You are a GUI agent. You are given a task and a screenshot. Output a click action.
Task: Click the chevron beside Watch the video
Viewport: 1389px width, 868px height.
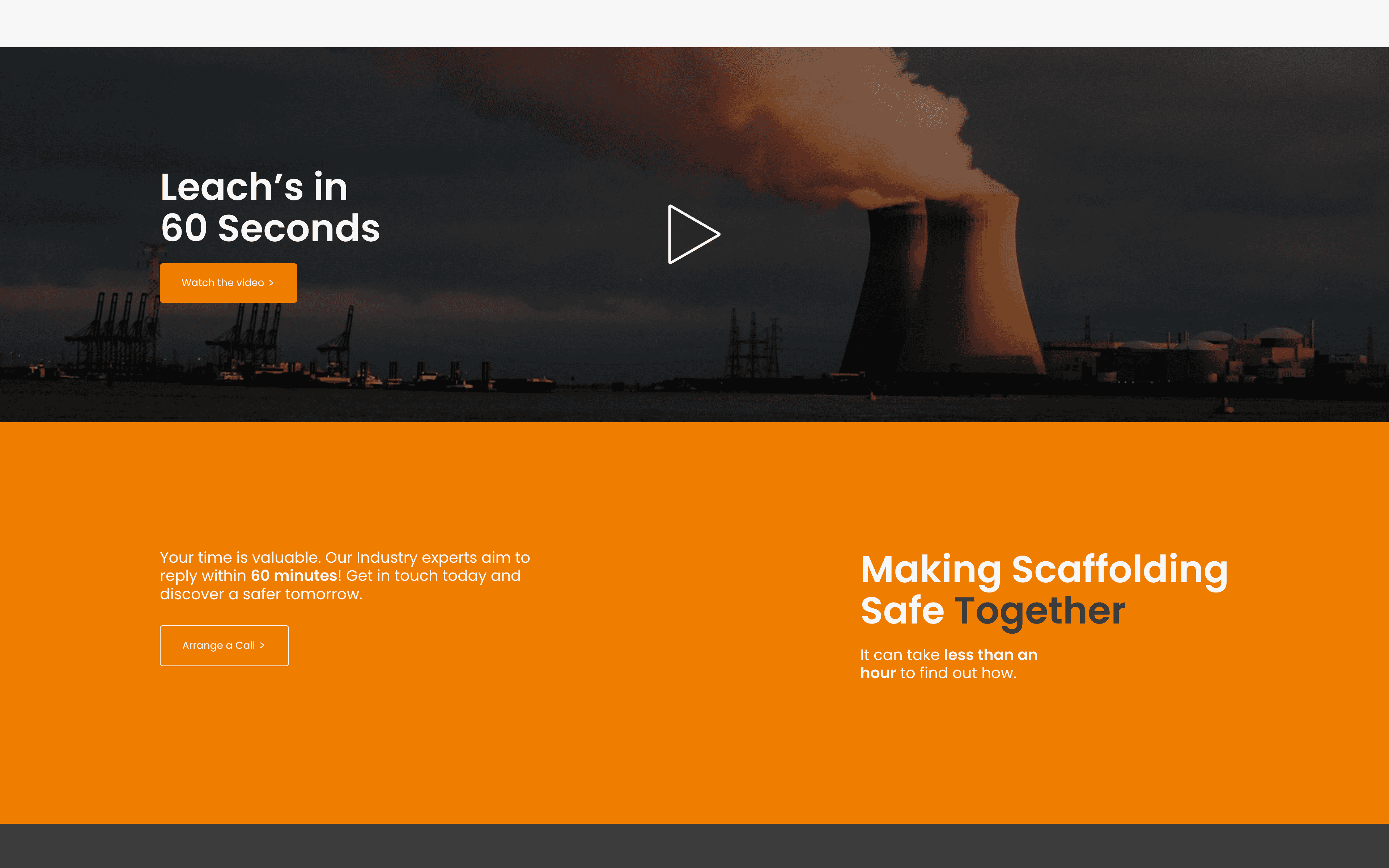click(272, 283)
